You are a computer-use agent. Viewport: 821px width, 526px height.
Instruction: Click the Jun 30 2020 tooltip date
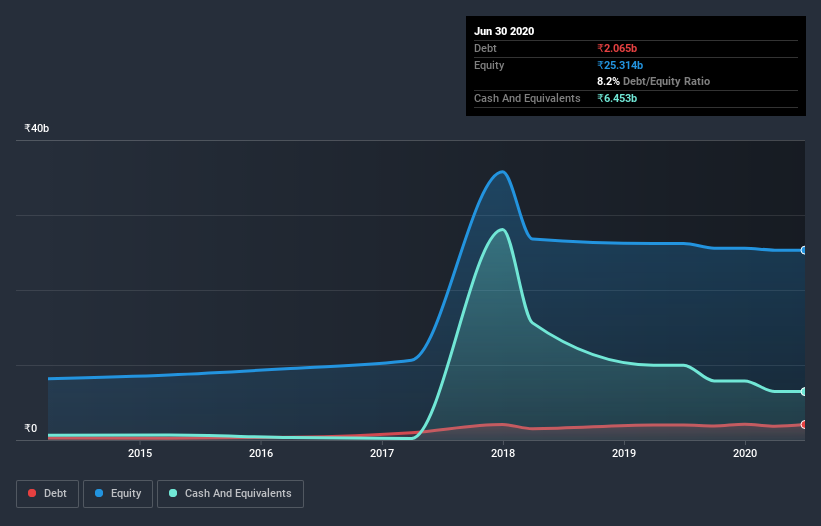point(504,31)
